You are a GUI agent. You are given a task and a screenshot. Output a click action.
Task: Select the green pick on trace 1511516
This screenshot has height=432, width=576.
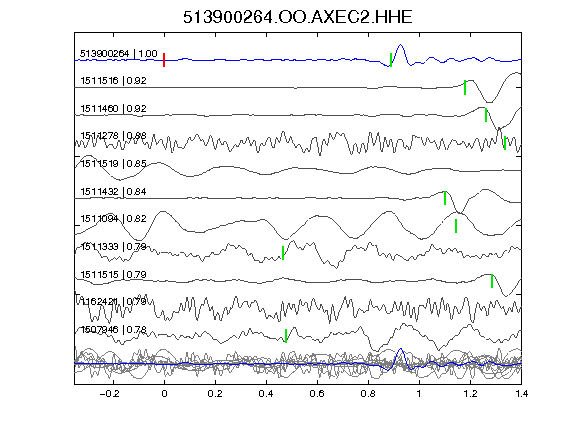click(x=465, y=87)
